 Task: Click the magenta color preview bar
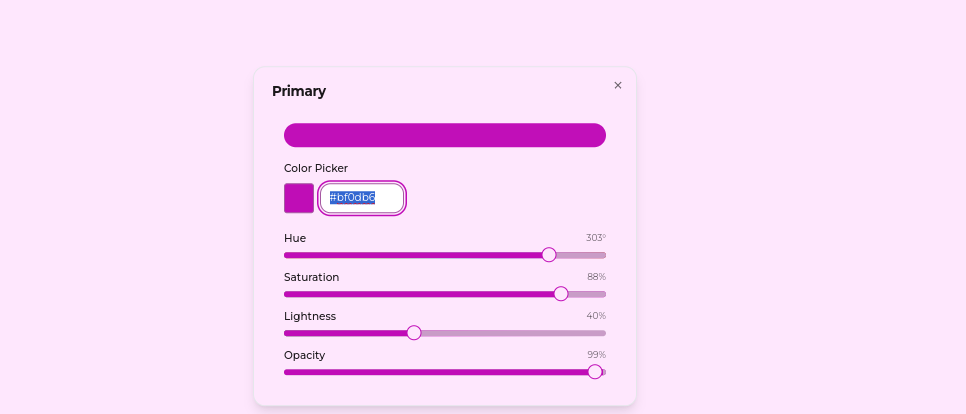click(445, 135)
